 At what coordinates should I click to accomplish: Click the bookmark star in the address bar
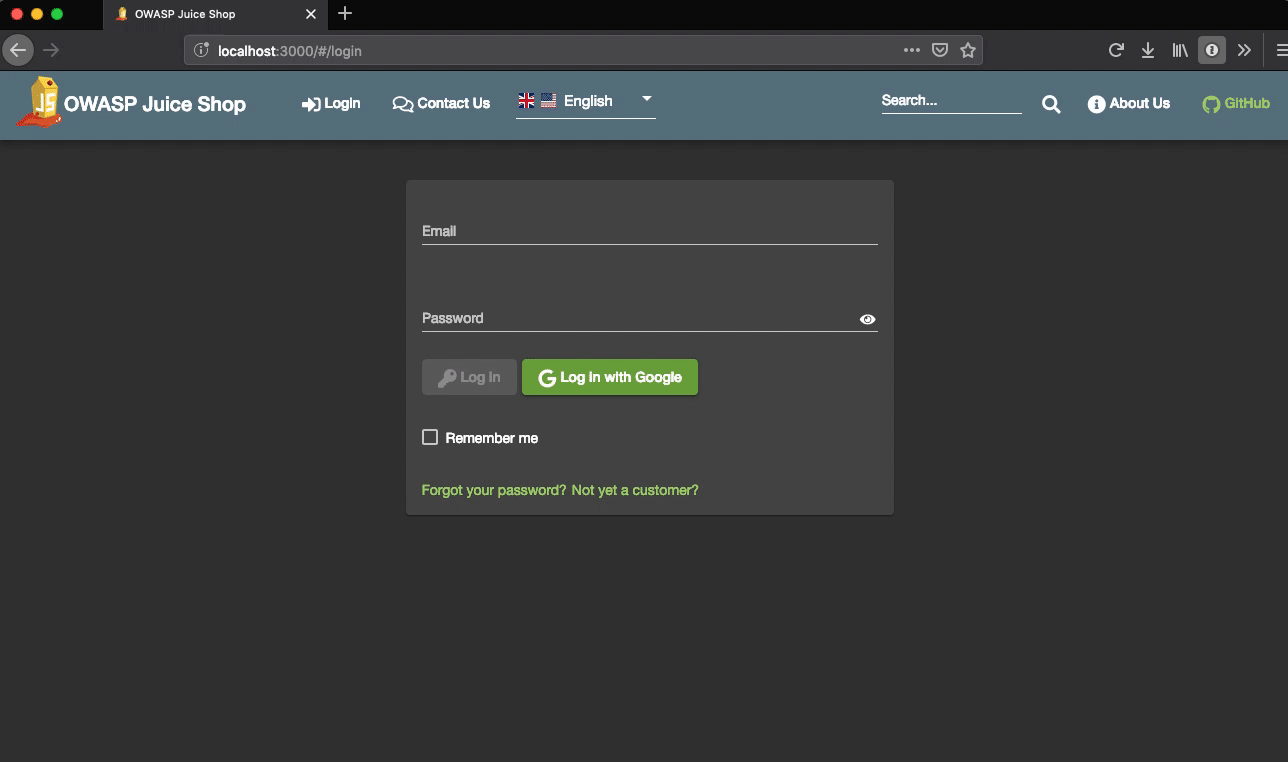(967, 49)
